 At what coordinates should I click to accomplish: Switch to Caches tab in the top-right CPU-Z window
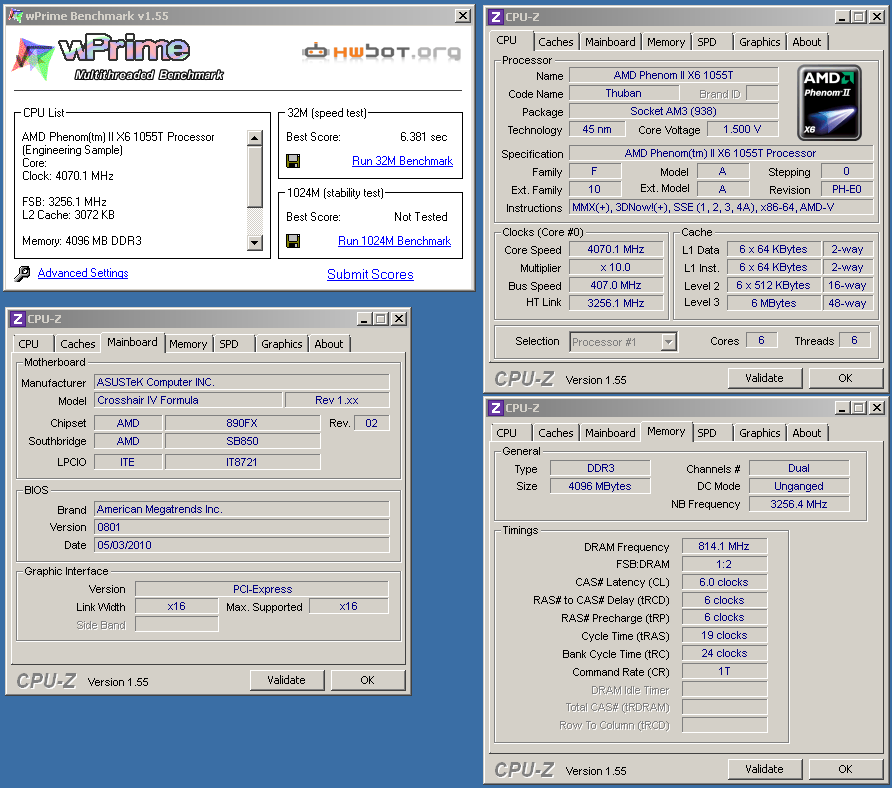[556, 42]
